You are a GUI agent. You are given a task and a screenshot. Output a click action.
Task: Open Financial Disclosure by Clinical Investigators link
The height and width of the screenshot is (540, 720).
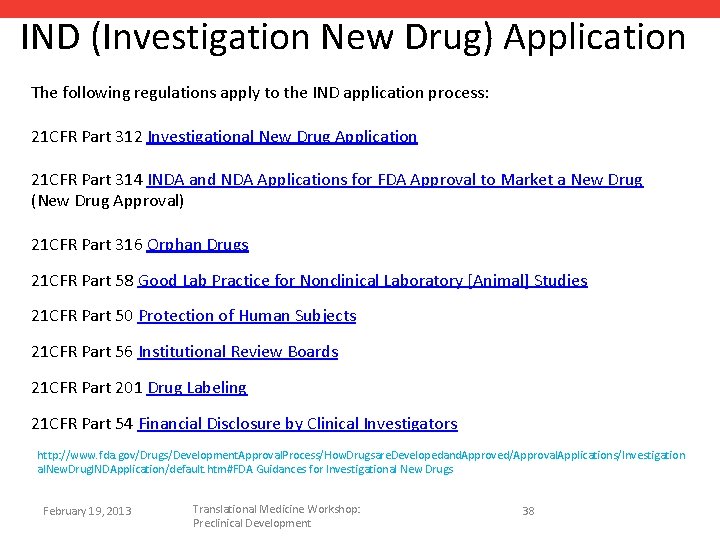click(298, 423)
